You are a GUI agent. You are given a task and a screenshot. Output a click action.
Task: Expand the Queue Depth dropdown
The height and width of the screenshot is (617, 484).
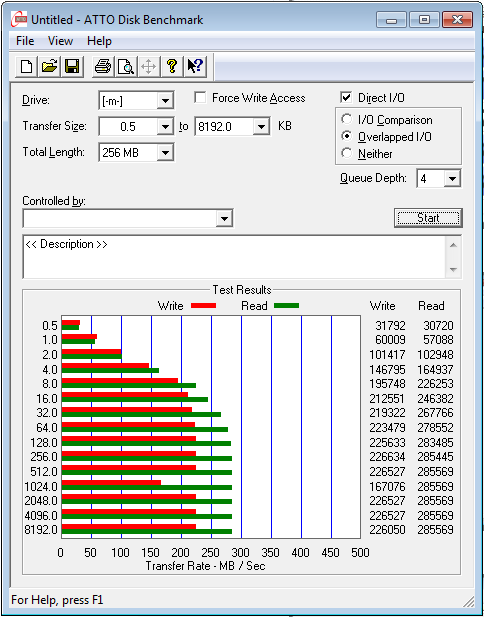click(452, 179)
